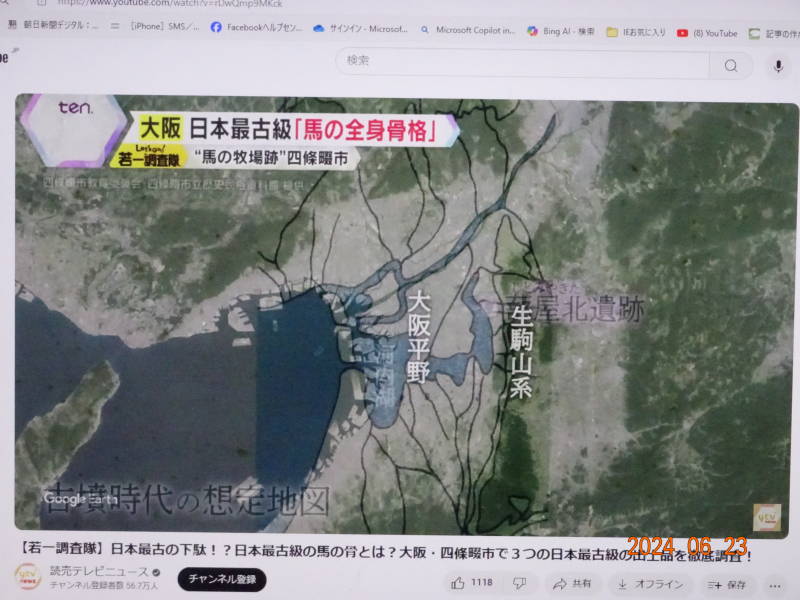Subscribe with チャンネル登録 button
This screenshot has height=600, width=800.
point(222,579)
